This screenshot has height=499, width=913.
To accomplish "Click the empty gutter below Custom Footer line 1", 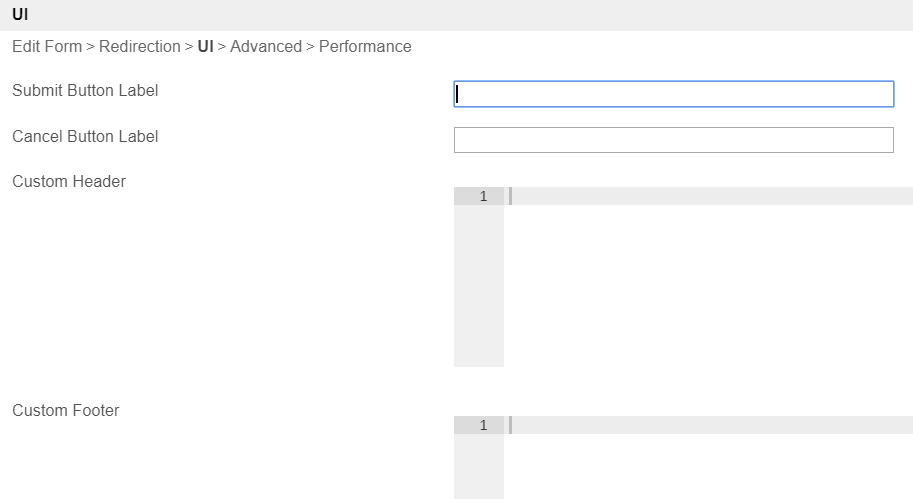I will (479, 468).
